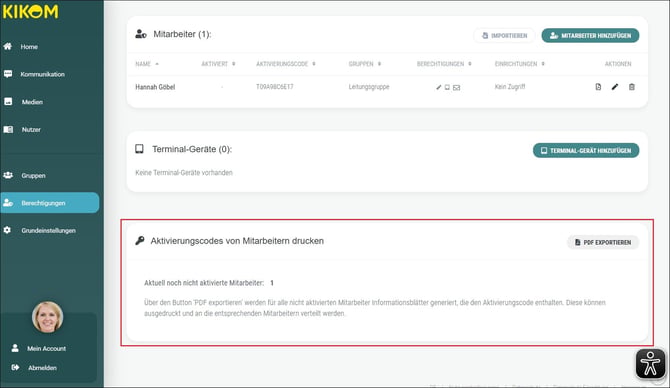Click the Kein Zugriff cell
670x388 pixels.
pyautogui.click(x=510, y=87)
